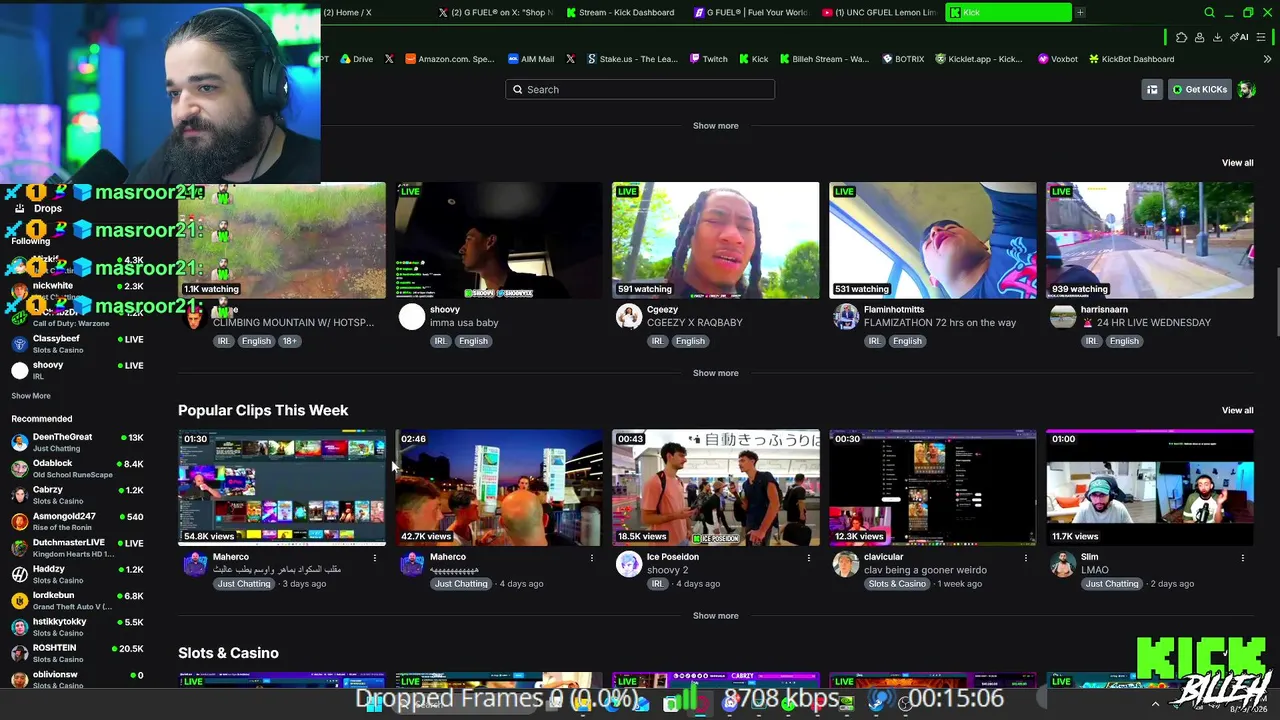The image size is (1280, 720).
Task: Open the Billeh Stream bookmark
Action: pos(825,59)
